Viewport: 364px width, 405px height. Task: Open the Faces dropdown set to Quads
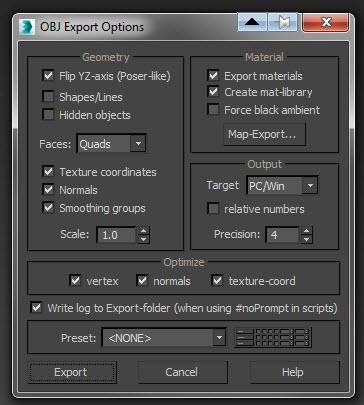pyautogui.click(x=111, y=144)
